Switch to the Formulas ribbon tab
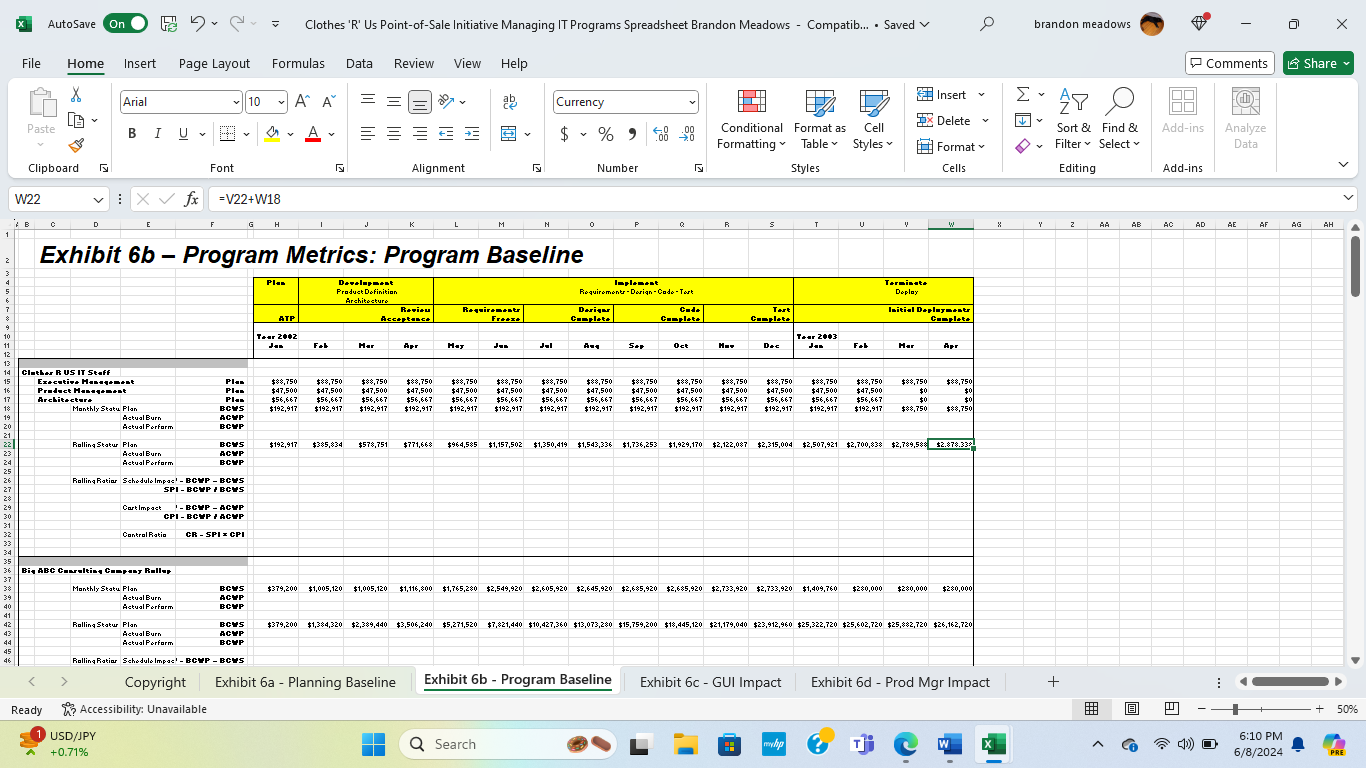 (298, 63)
